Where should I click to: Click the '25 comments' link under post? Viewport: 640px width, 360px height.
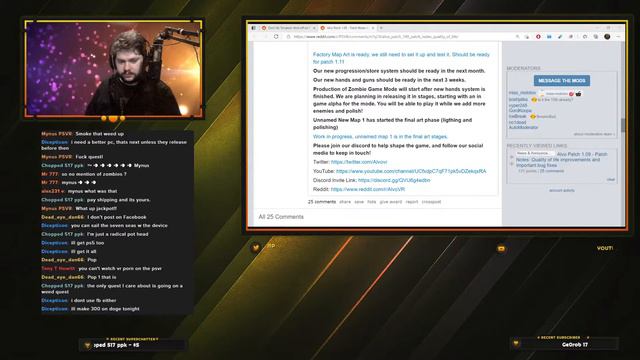[322, 202]
